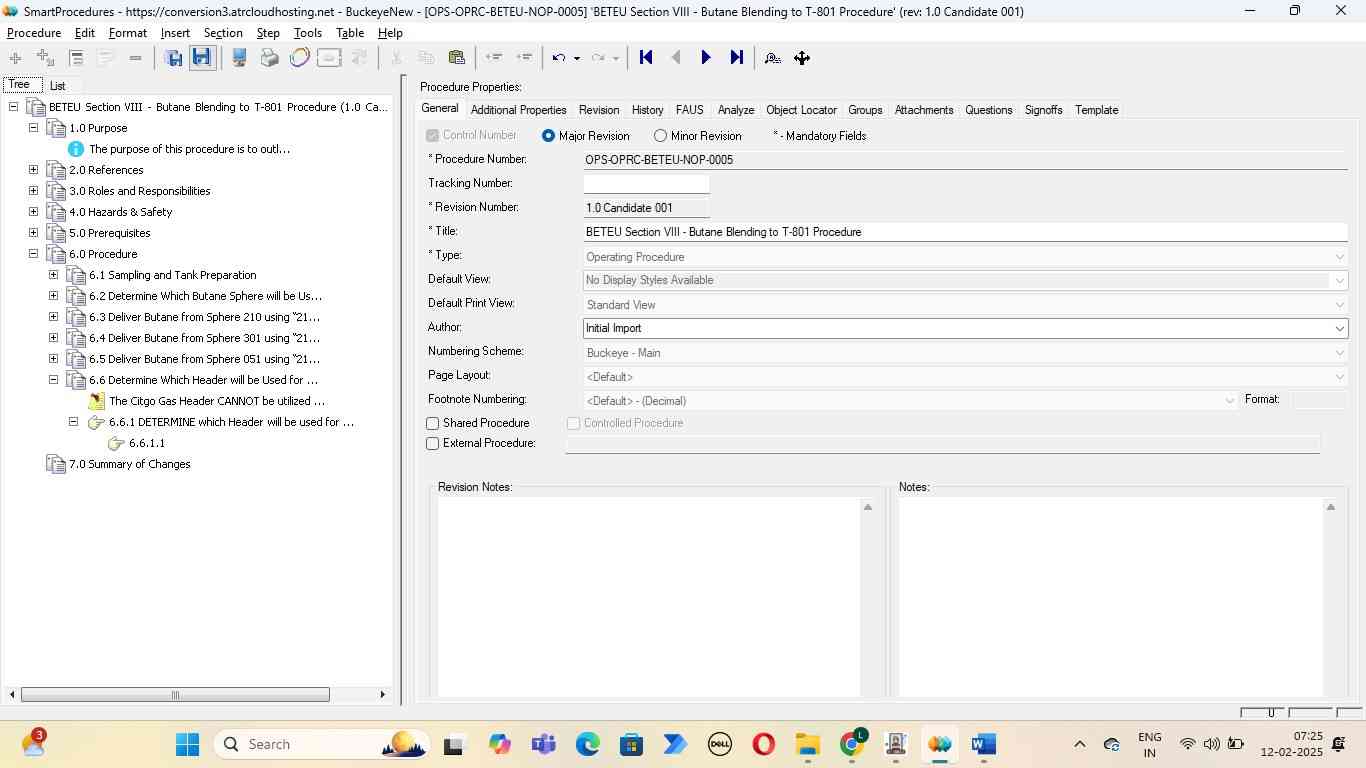Click the clipboard paste icon
This screenshot has width=1366, height=768.
point(456,58)
